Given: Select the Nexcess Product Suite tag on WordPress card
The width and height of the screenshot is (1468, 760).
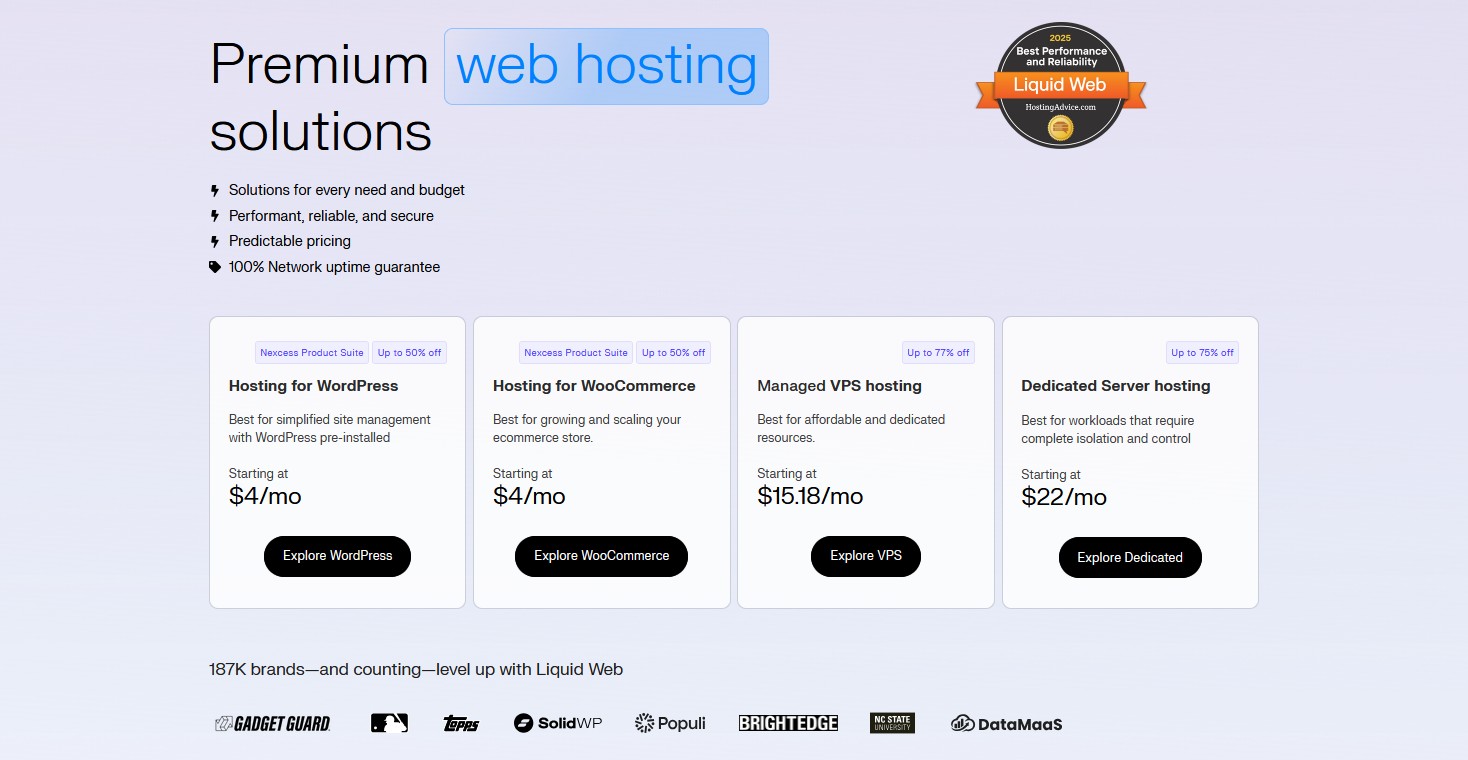Looking at the screenshot, I should 311,352.
